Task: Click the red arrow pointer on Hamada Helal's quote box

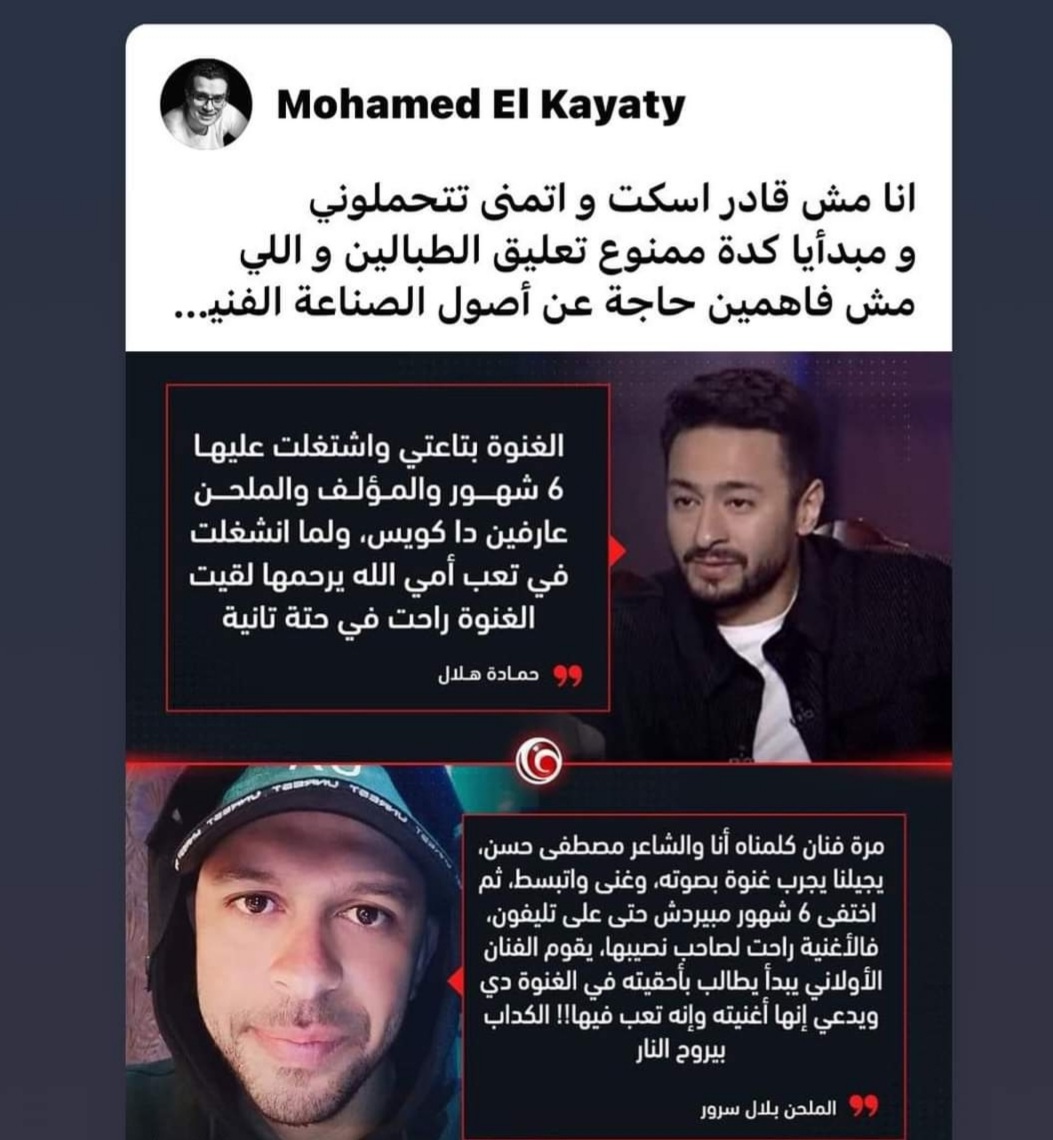Action: 617,550
